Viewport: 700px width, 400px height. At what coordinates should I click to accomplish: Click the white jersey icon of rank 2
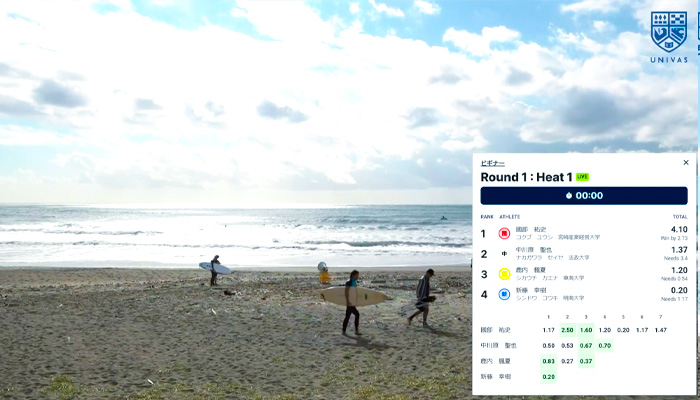[x=504, y=254]
